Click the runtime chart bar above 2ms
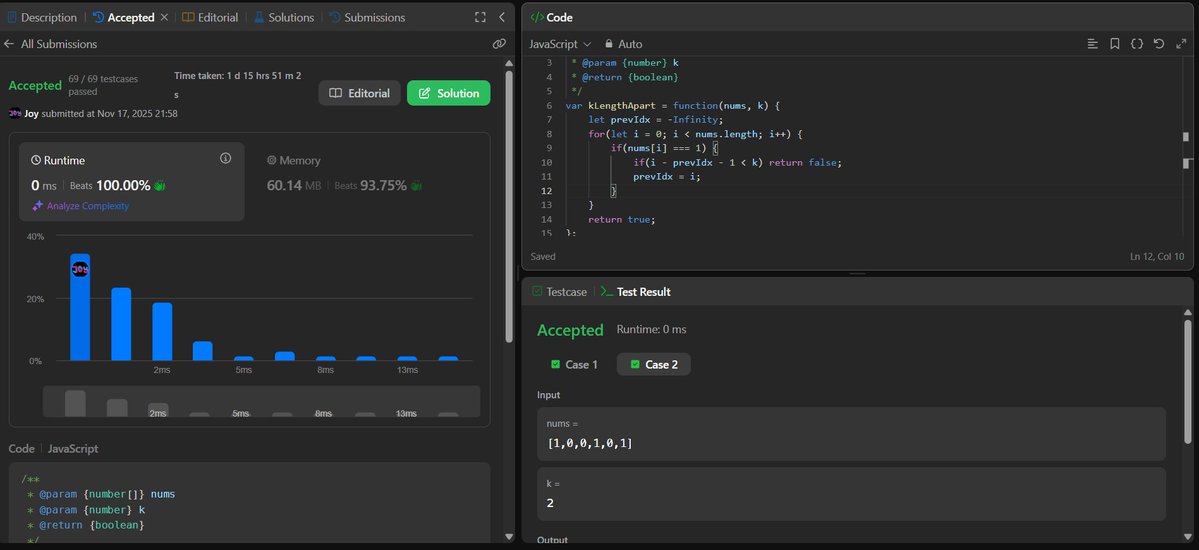 pos(162,331)
